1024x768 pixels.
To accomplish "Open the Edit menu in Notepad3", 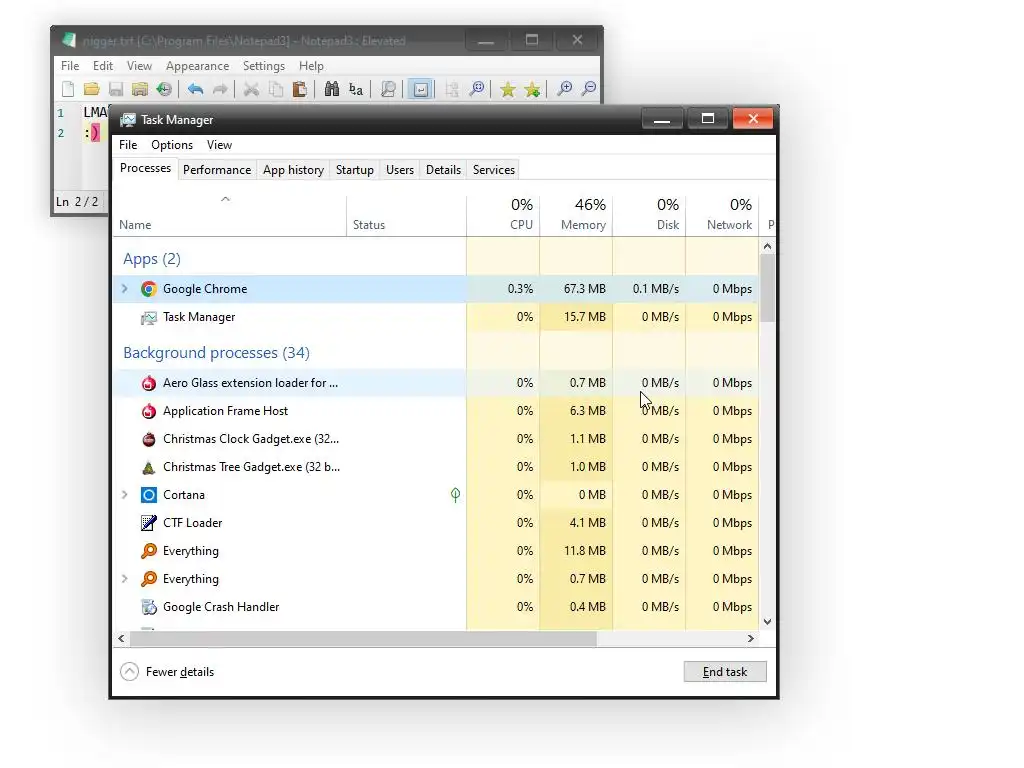I will pyautogui.click(x=103, y=66).
